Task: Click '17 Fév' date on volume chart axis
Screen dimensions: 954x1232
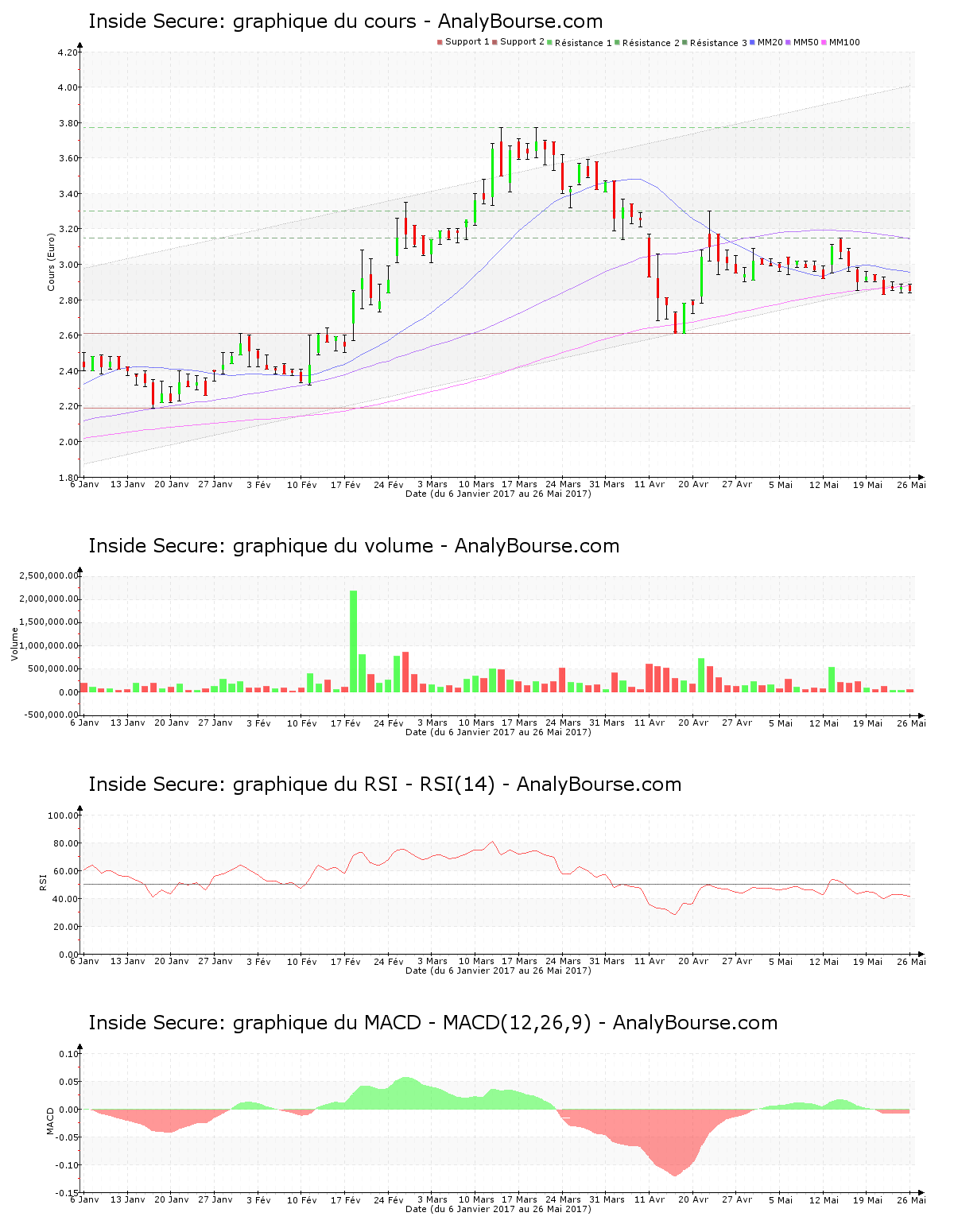Action: point(346,723)
